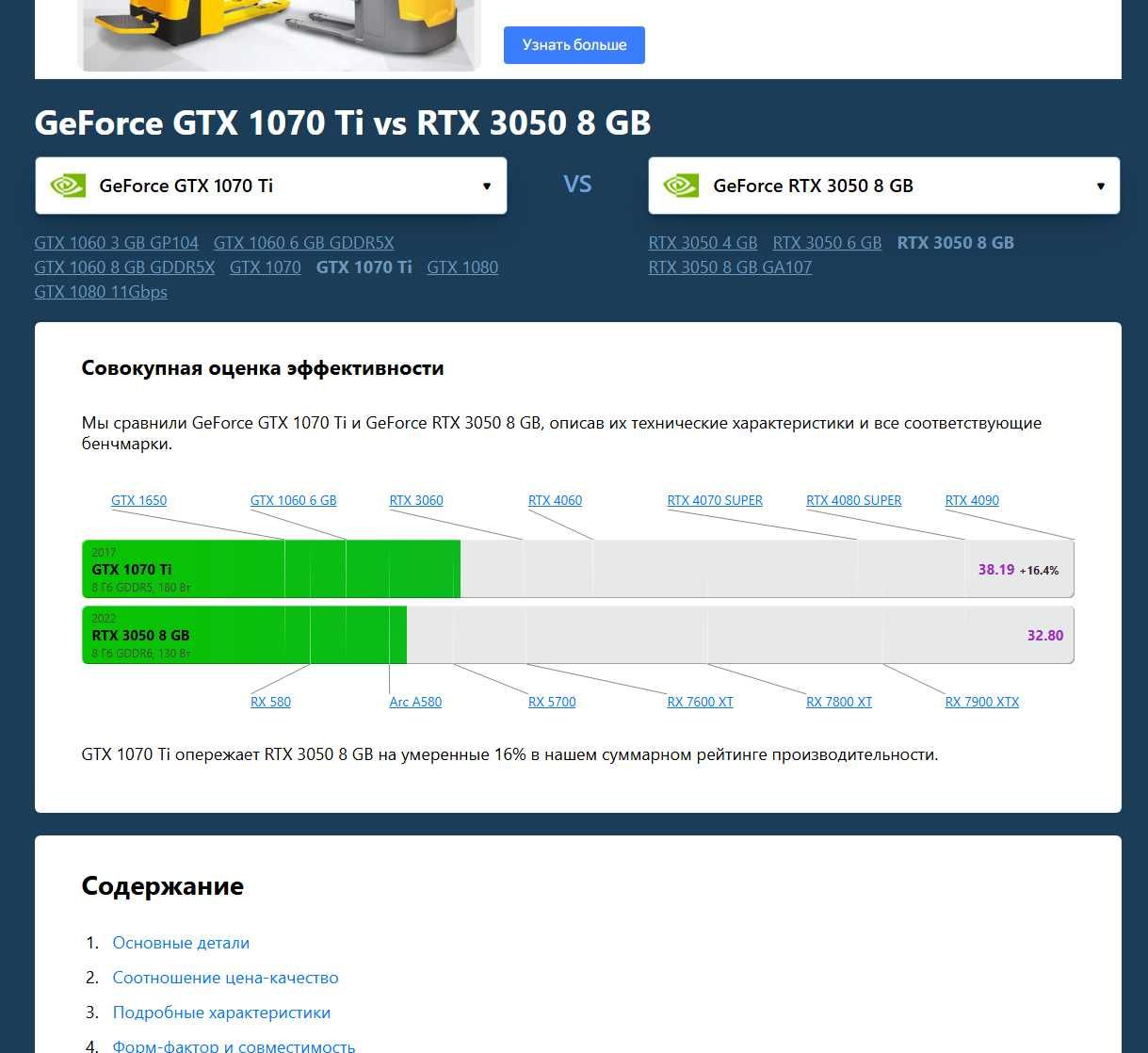This screenshot has width=1148, height=1053.
Task: Click the bold GTX 1070 Ti variant text
Action: [364, 267]
